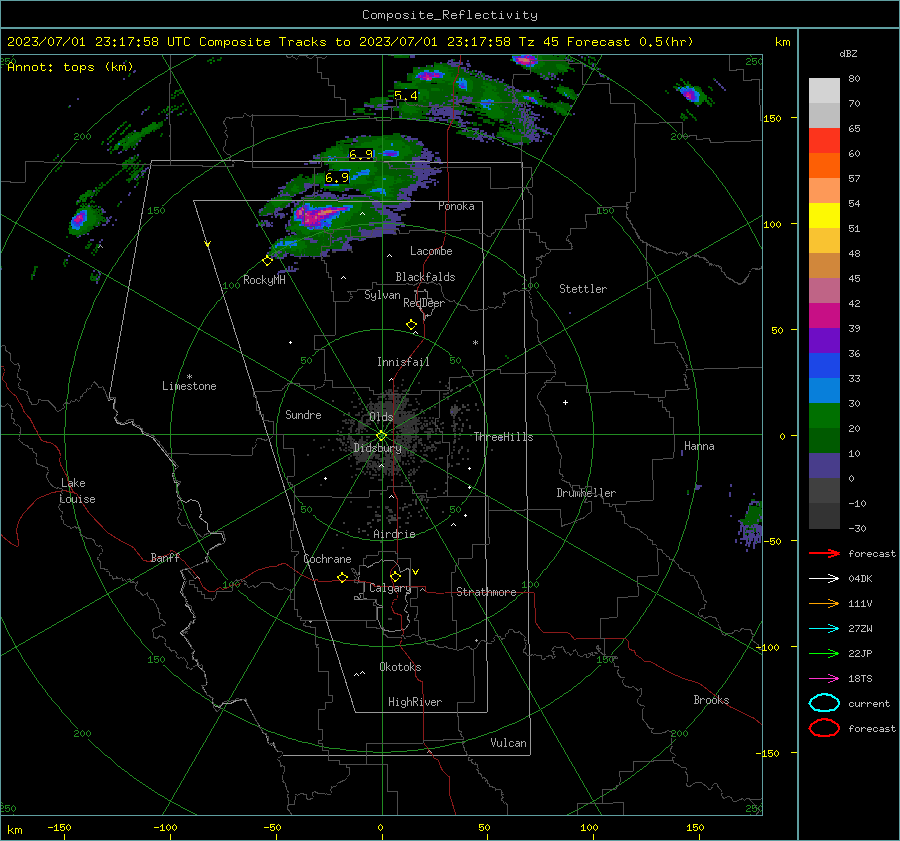Viewport: 900px width, 841px height.
Task: Click the Hanna city label
Action: coord(699,446)
